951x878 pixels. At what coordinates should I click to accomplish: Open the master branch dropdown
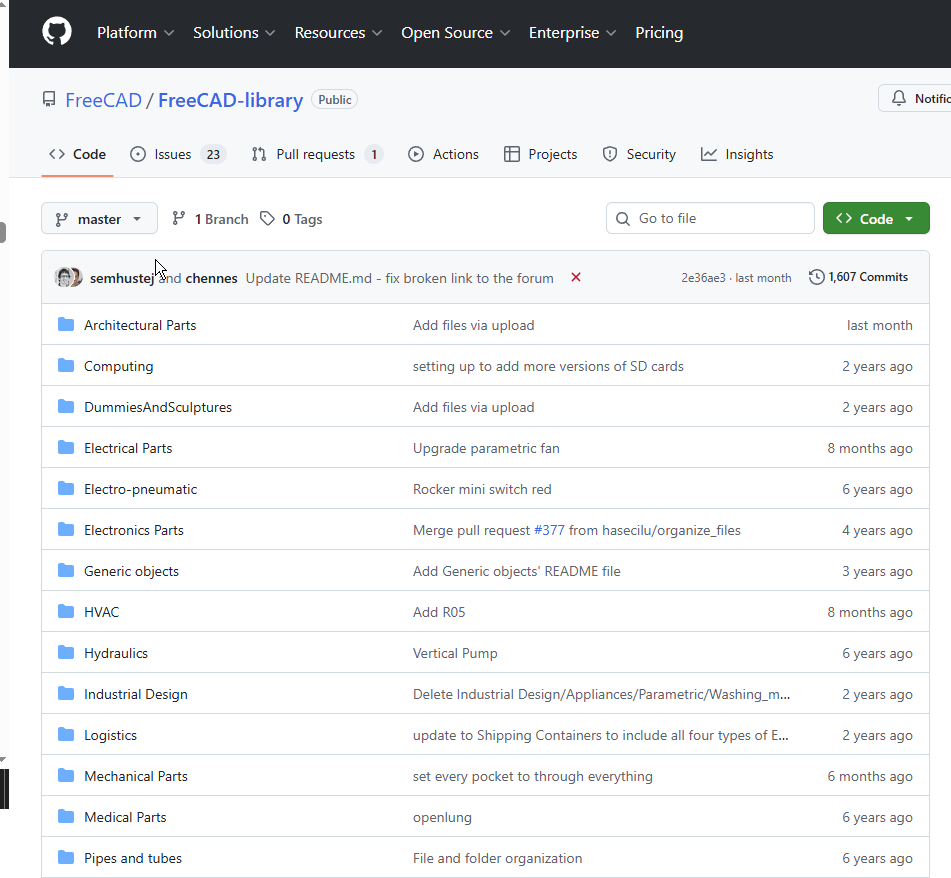pos(99,219)
